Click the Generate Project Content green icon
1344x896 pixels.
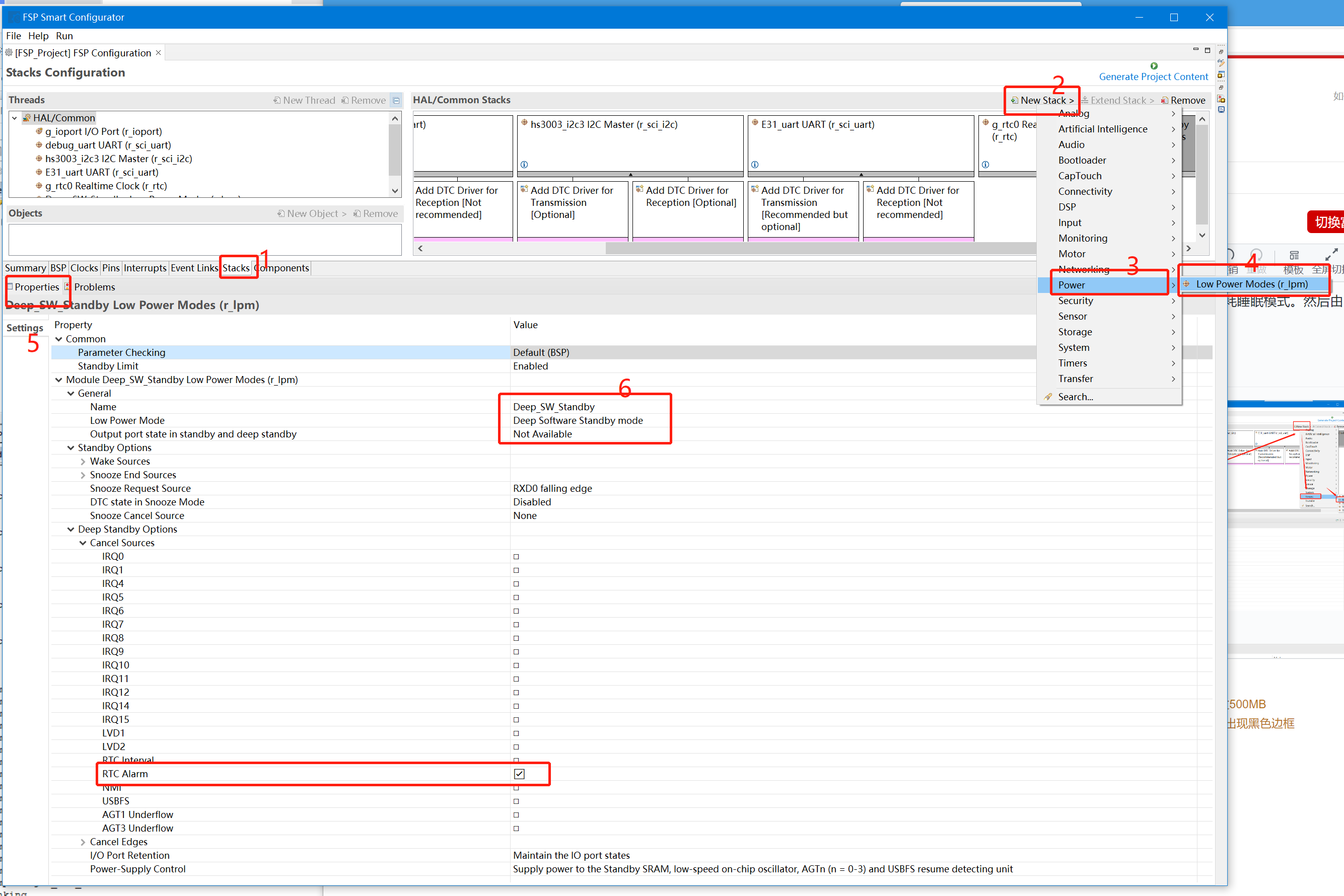[x=1154, y=66]
